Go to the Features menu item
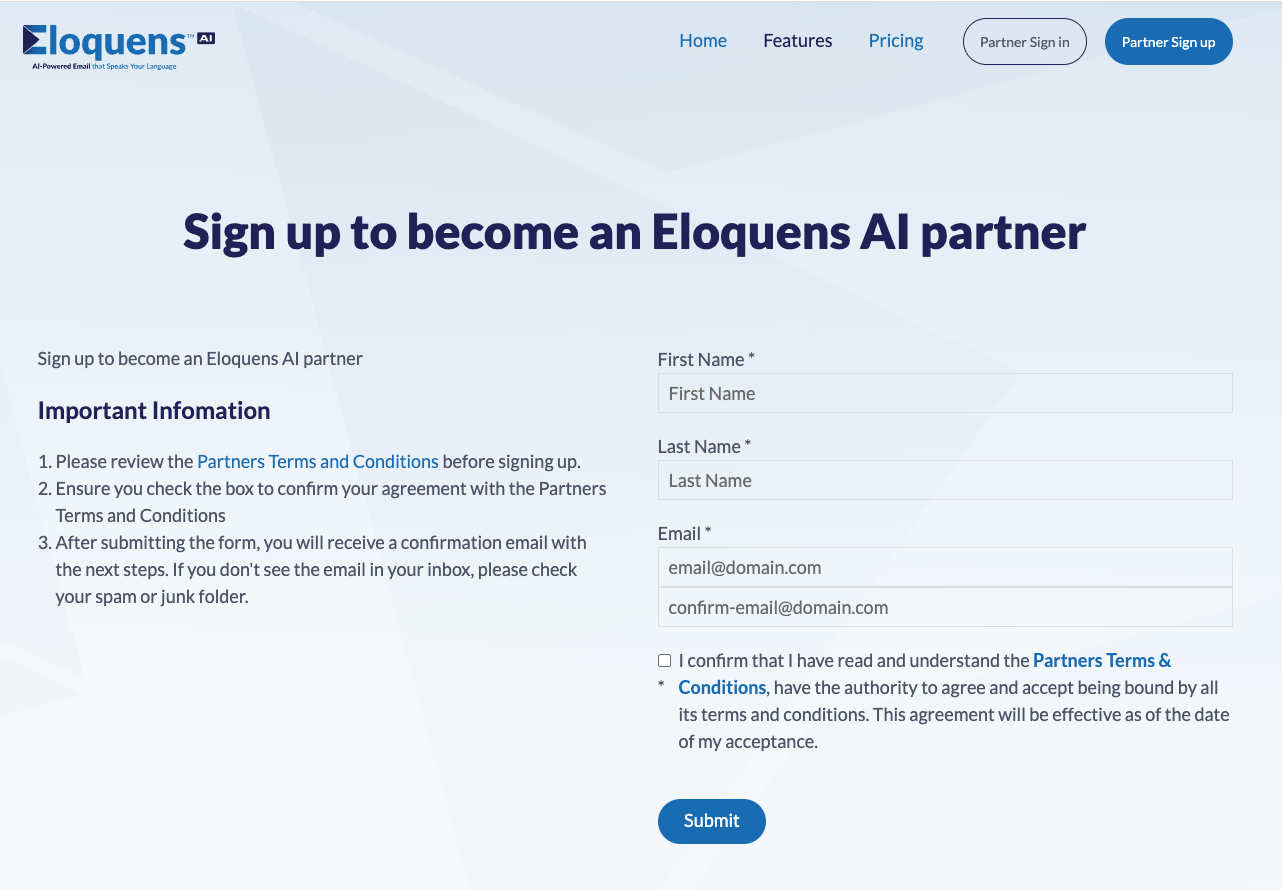This screenshot has width=1282, height=890. (798, 41)
